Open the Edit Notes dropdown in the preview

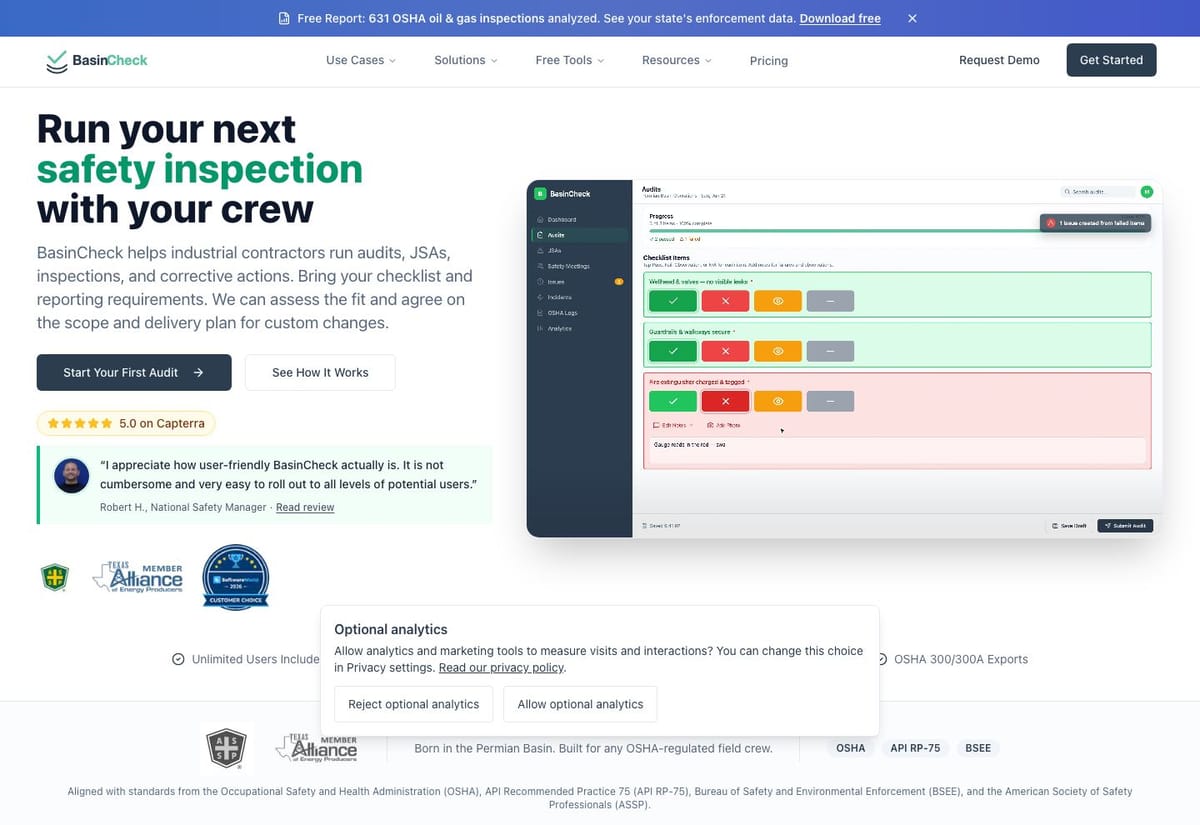coord(672,425)
